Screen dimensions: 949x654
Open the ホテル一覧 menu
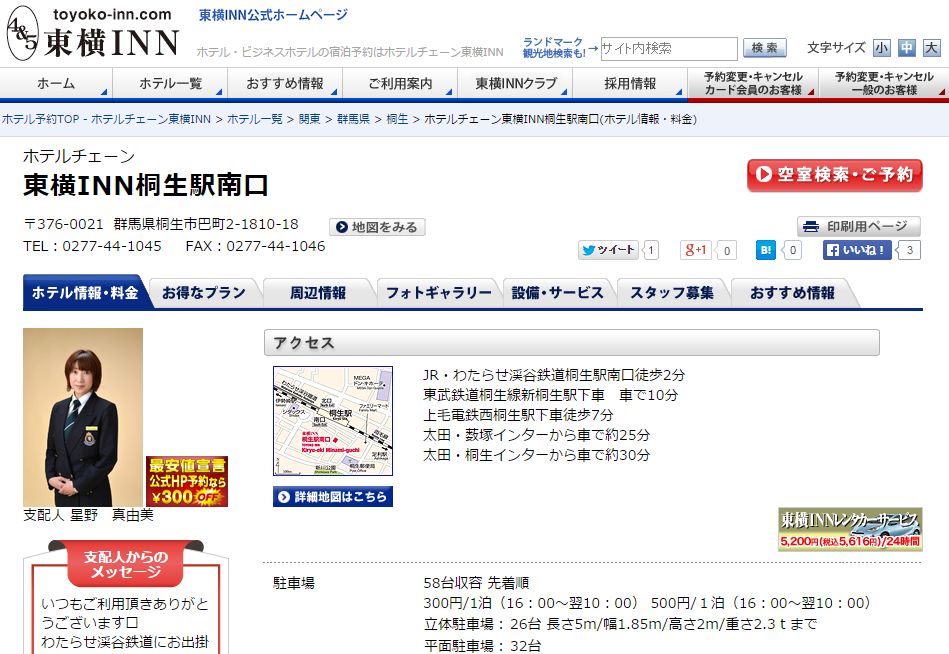pos(170,83)
